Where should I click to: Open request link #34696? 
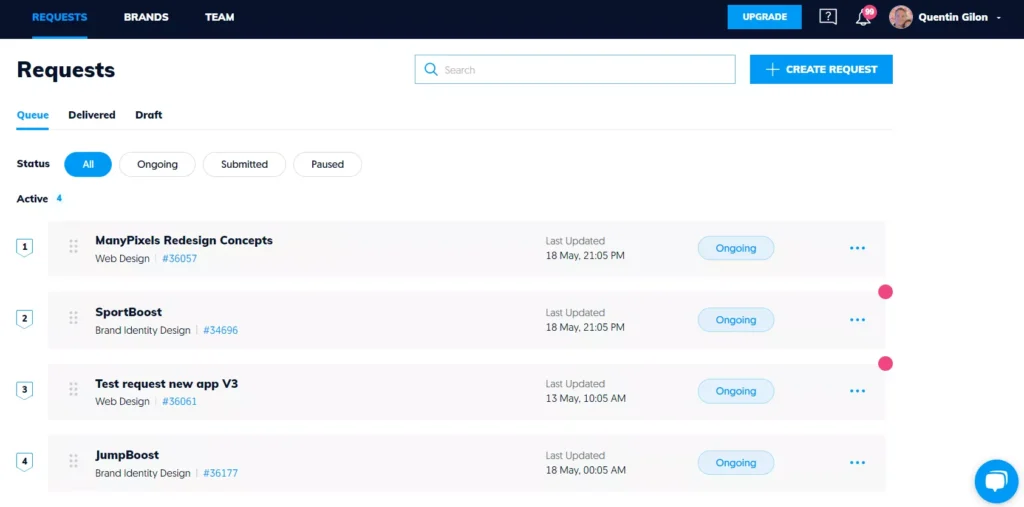click(x=221, y=331)
